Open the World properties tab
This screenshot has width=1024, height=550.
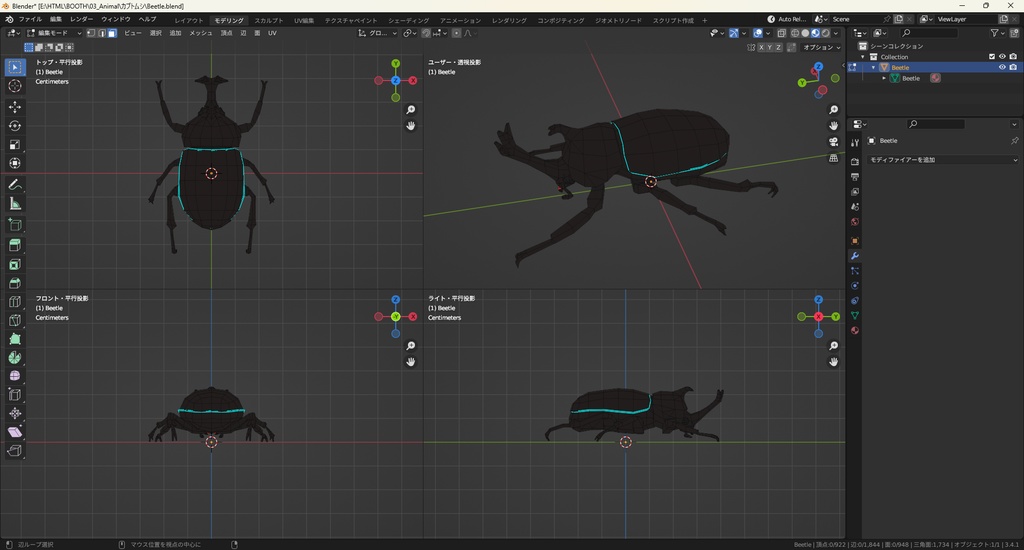(x=854, y=222)
